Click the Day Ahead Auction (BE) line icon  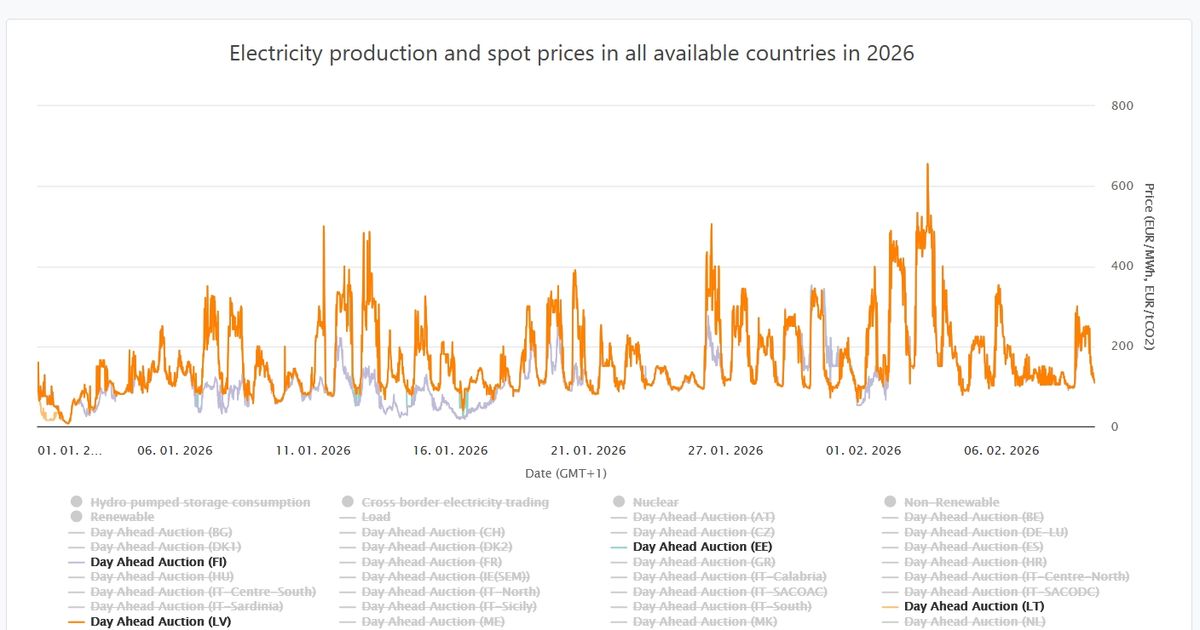(x=890, y=517)
